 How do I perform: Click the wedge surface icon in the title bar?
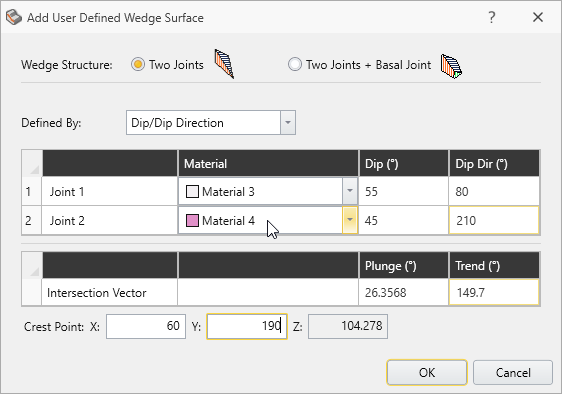[14, 18]
